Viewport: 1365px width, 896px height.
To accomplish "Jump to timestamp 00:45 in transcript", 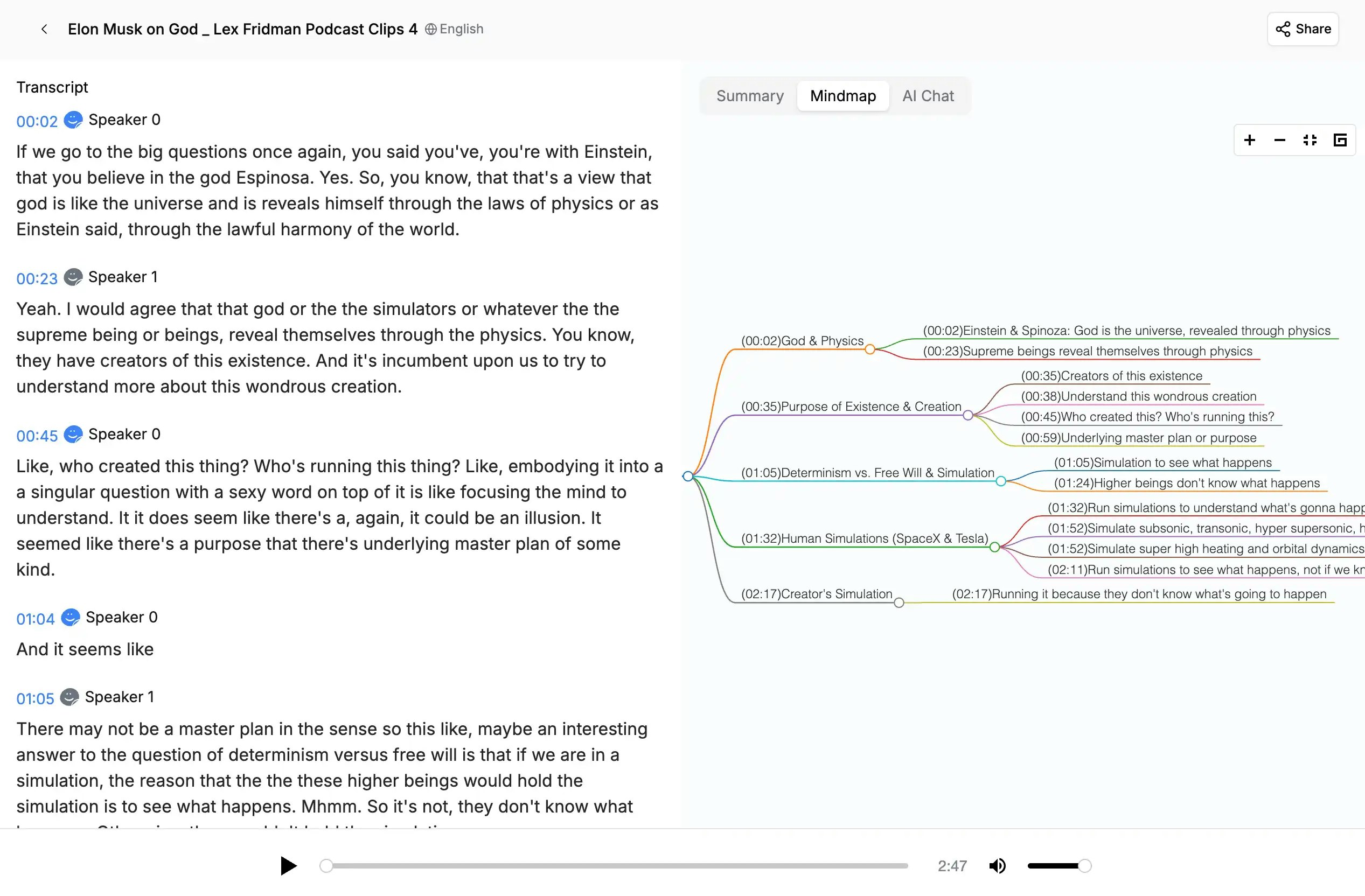I will 37,436.
